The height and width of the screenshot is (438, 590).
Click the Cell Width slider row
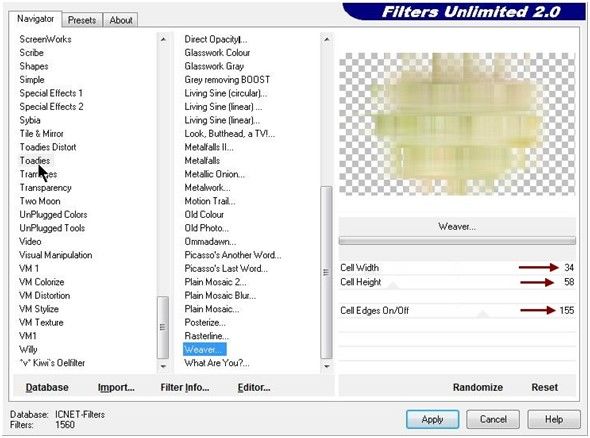point(457,268)
